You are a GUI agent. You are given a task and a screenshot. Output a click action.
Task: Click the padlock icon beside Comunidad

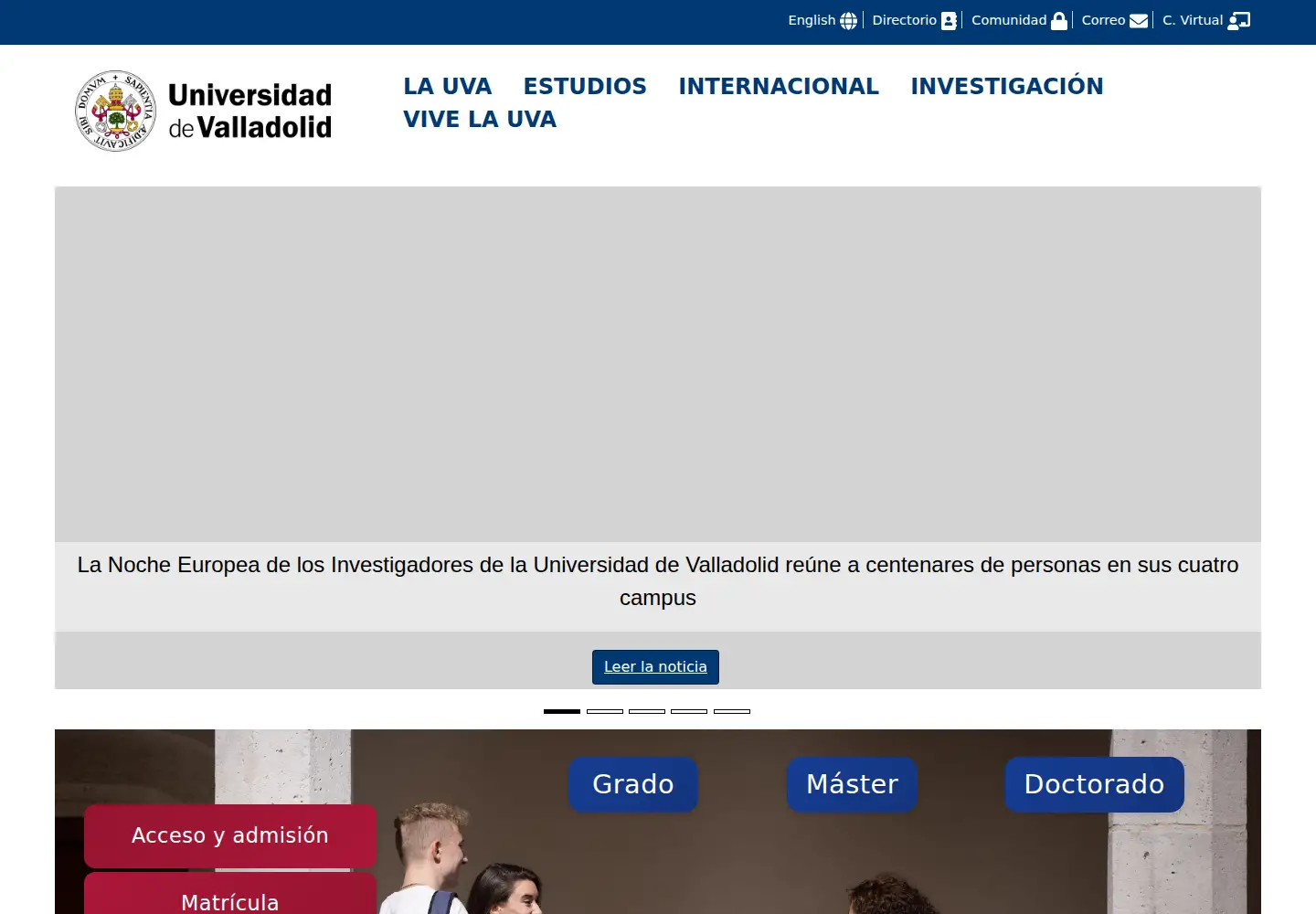1059,21
